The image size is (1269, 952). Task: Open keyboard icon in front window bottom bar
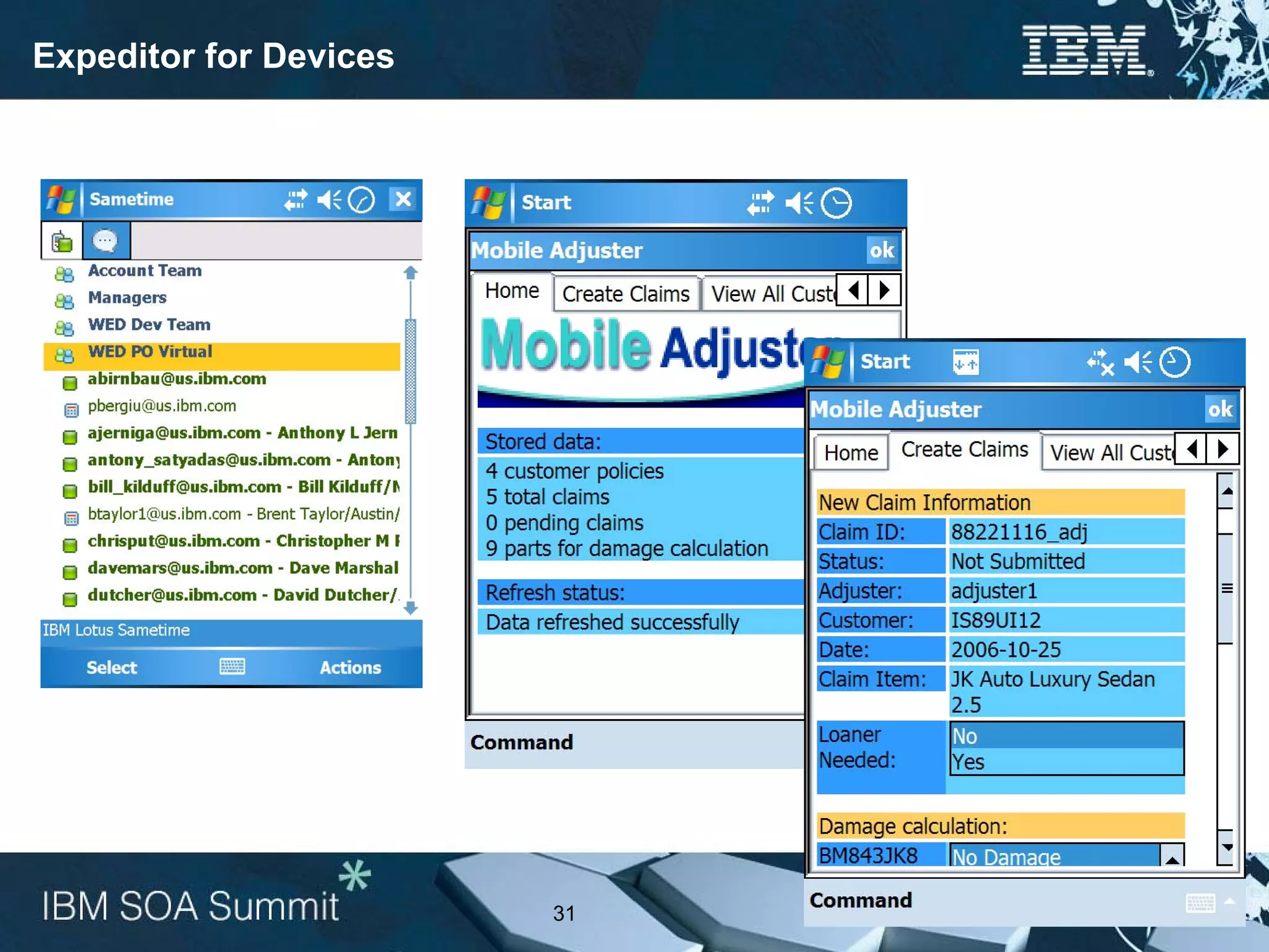(x=1200, y=903)
